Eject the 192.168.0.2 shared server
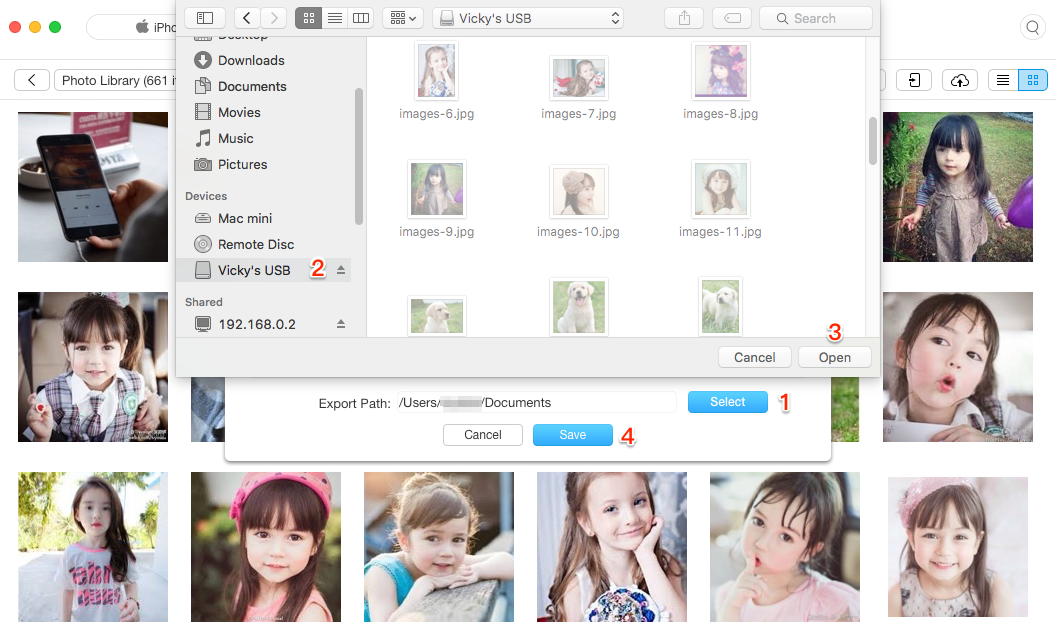Image resolution: width=1056 pixels, height=631 pixels. coord(341,324)
